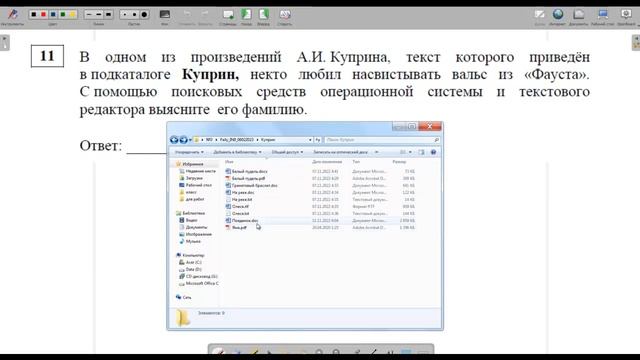640x360 pixels.
Task: Add a new page with Страницы icon
Action: [228, 15]
